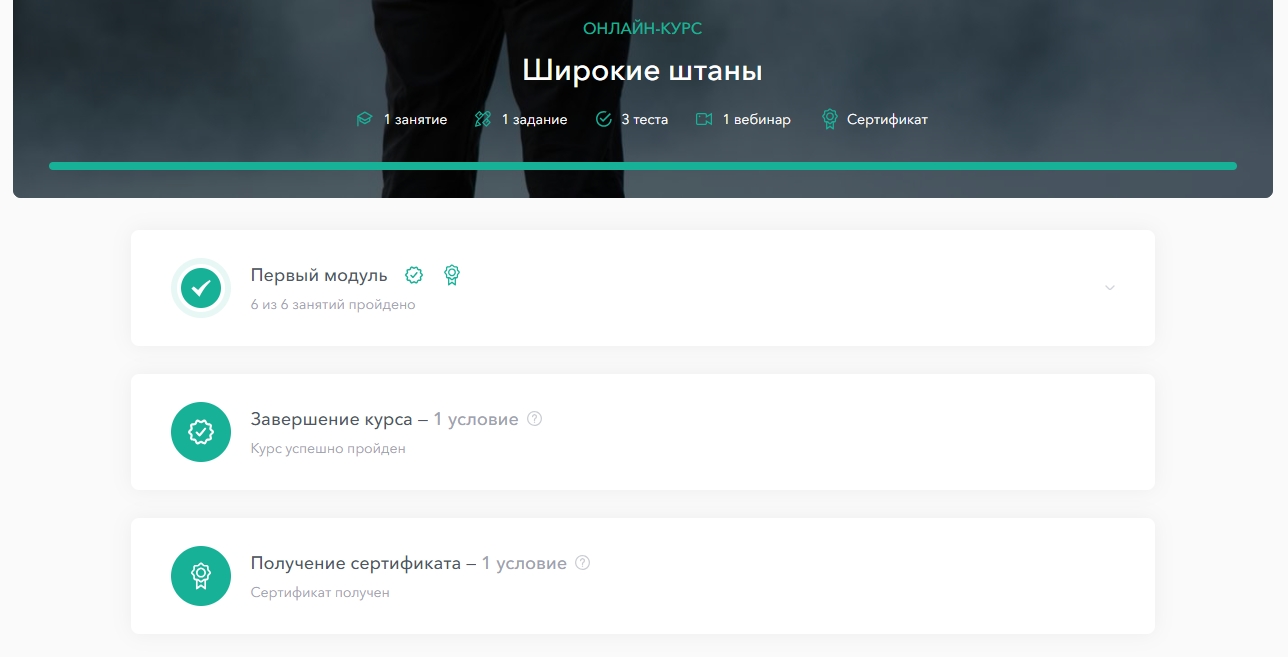Click the '1 занятие' text
The width and height of the screenshot is (1288, 657).
click(x=416, y=119)
